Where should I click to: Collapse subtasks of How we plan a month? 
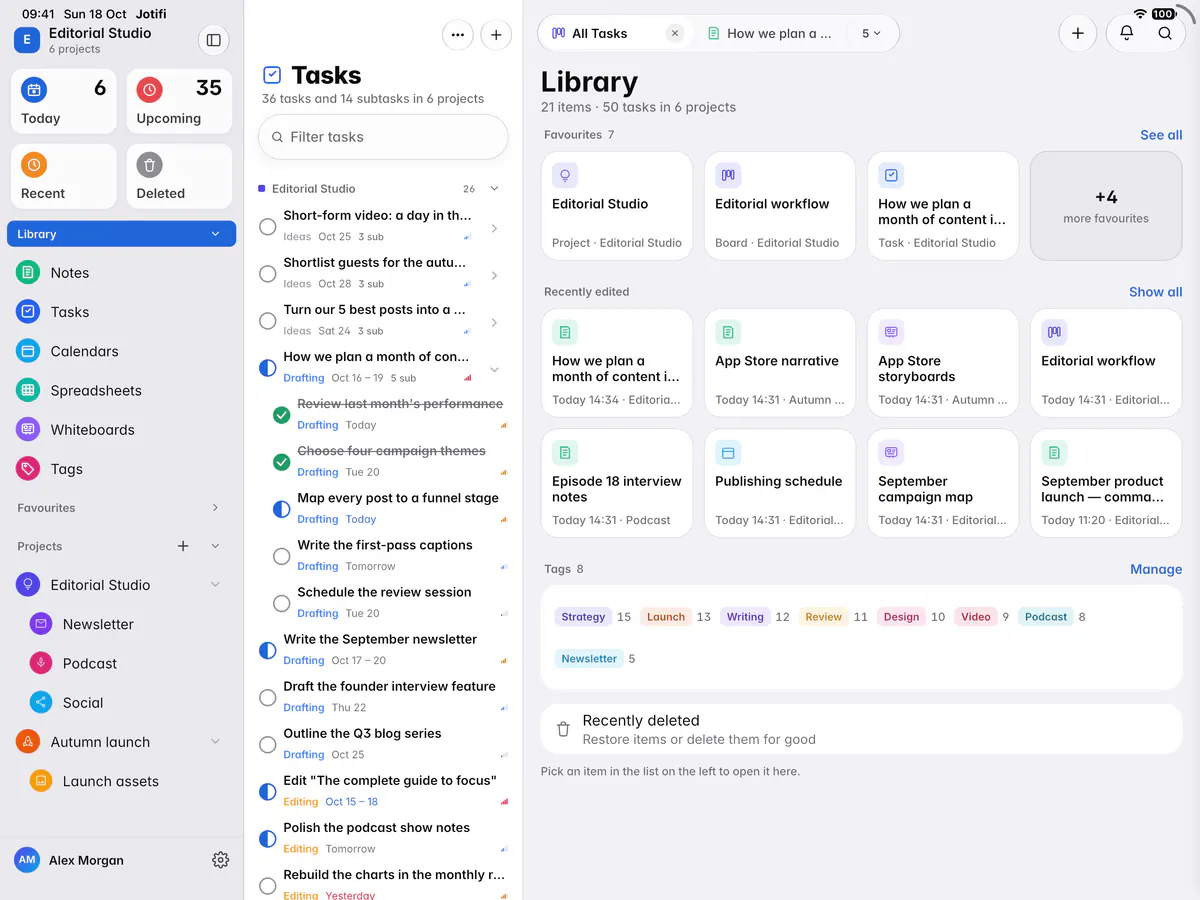[494, 370]
